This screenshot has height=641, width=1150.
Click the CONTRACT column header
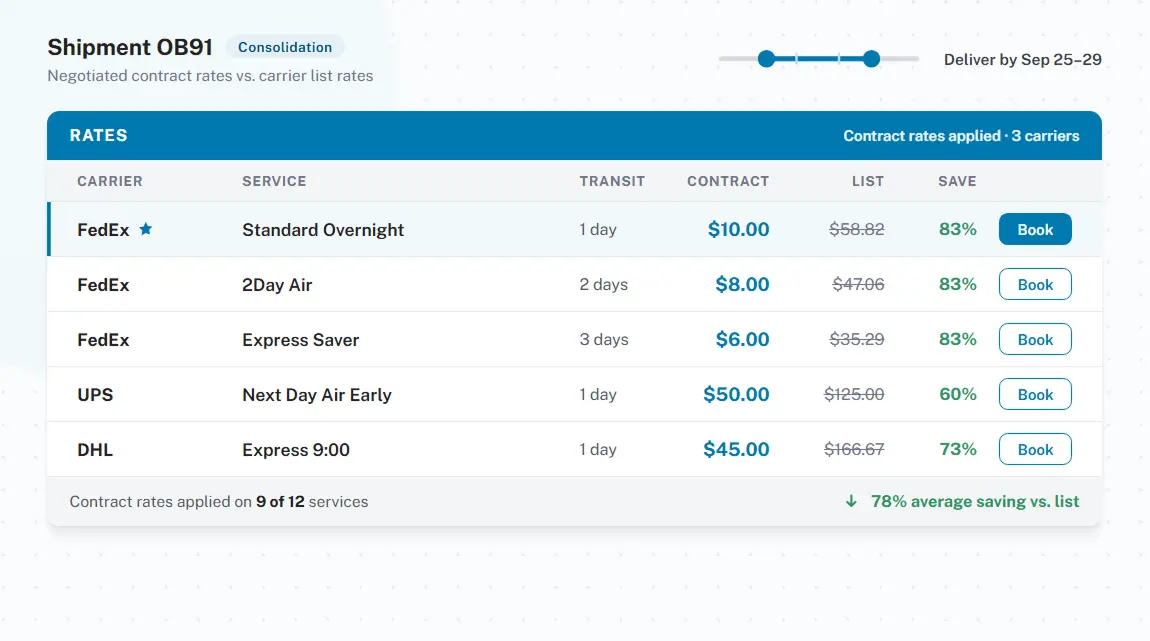[728, 181]
